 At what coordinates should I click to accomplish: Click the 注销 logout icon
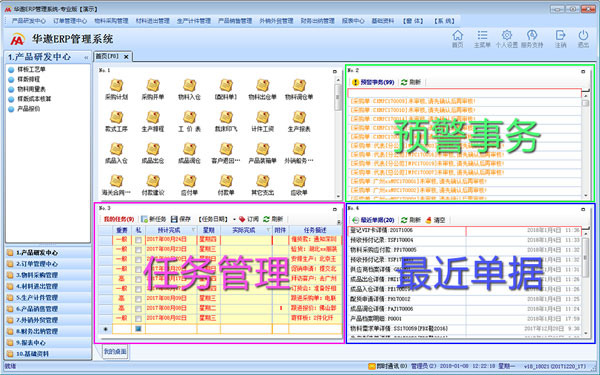pyautogui.click(x=560, y=39)
